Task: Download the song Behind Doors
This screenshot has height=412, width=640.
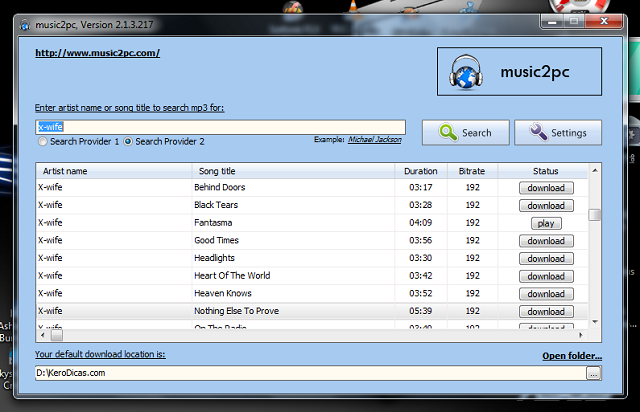Action: pyautogui.click(x=546, y=188)
